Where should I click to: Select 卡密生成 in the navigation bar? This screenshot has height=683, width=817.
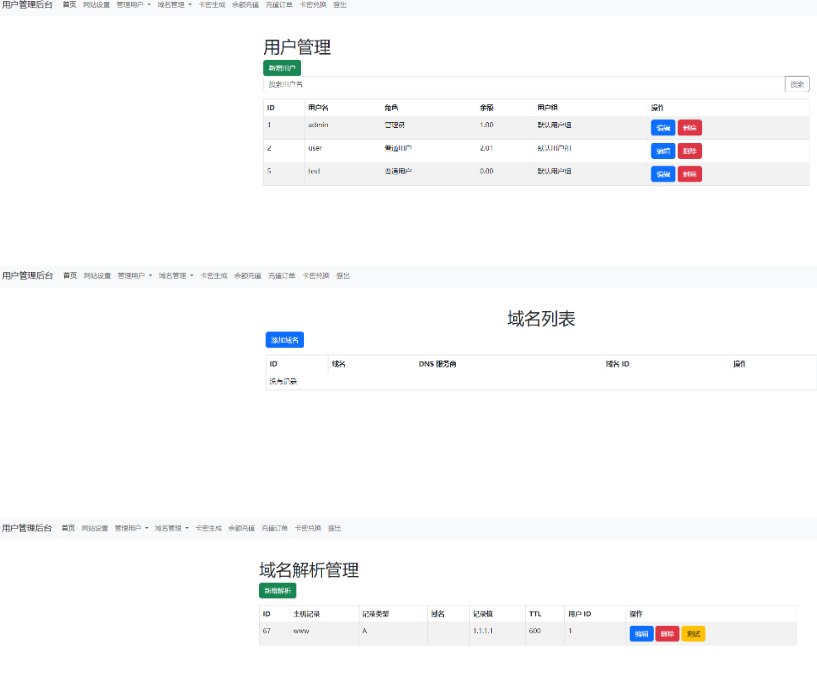(x=211, y=5)
